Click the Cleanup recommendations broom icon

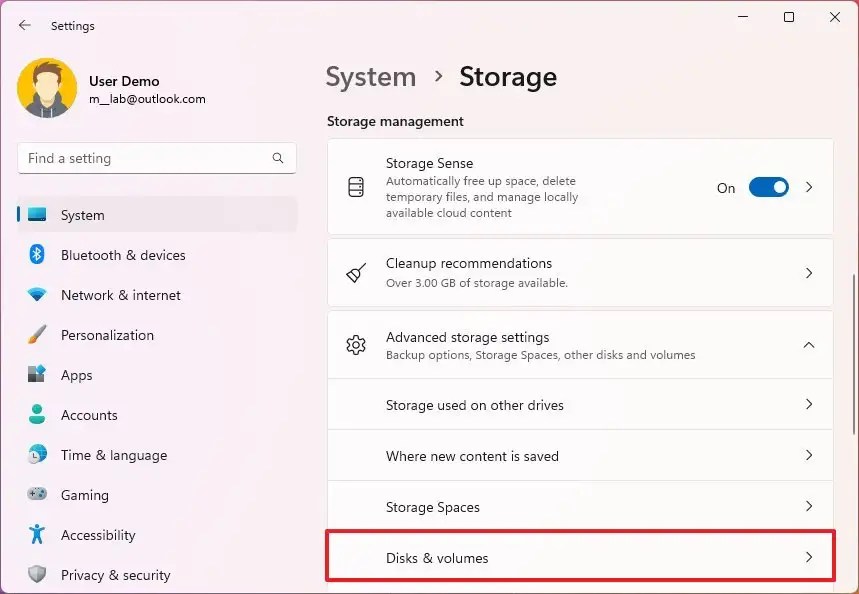coord(356,272)
